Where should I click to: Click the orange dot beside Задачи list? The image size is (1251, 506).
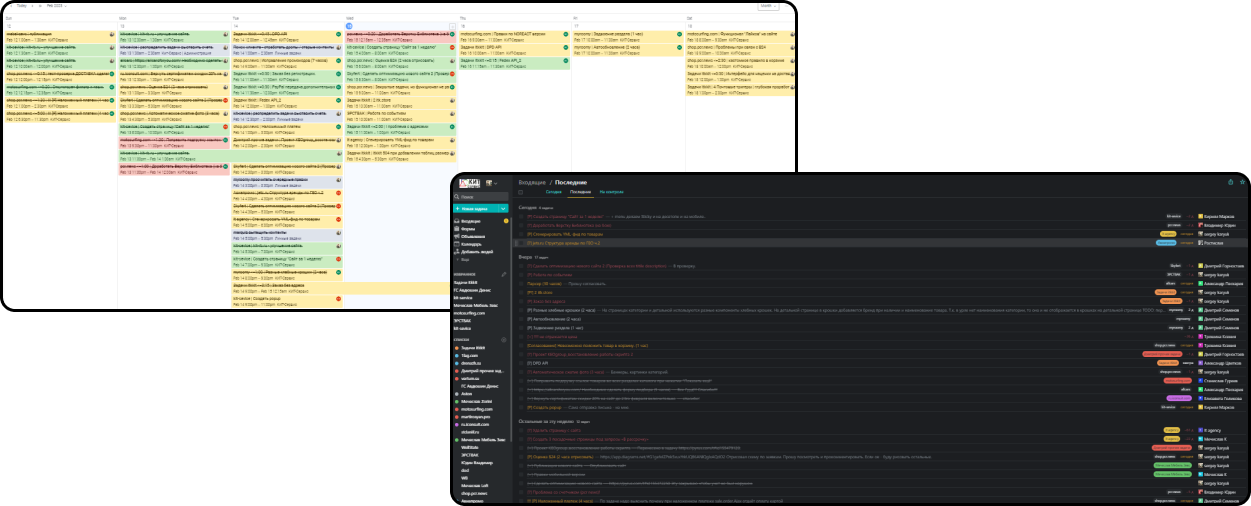point(456,347)
